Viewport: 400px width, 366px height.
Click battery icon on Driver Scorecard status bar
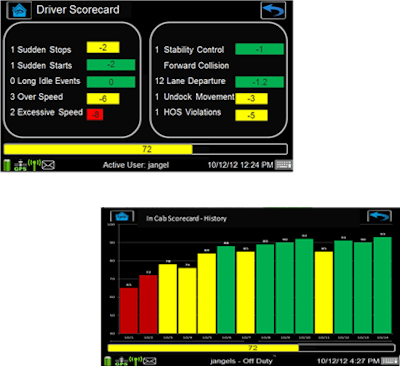(x=7, y=165)
